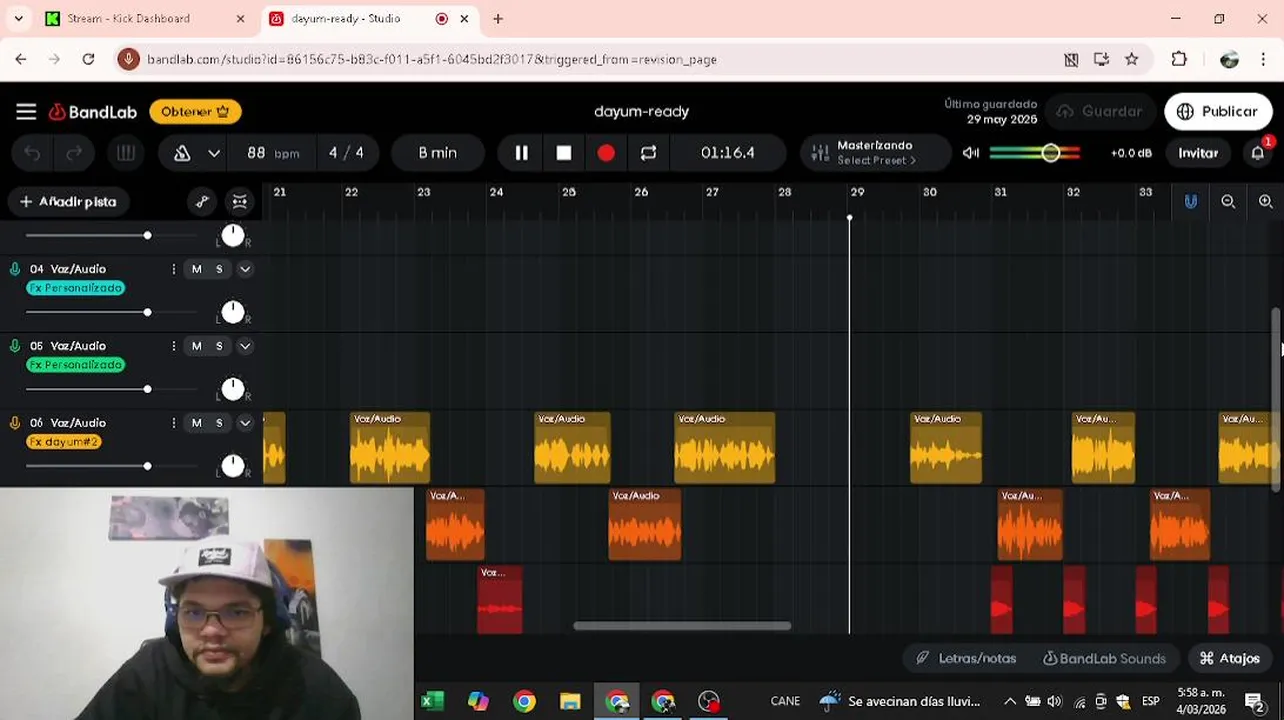Pause playback with the pause button
Image resolution: width=1284 pixels, height=720 pixels.
click(521, 153)
